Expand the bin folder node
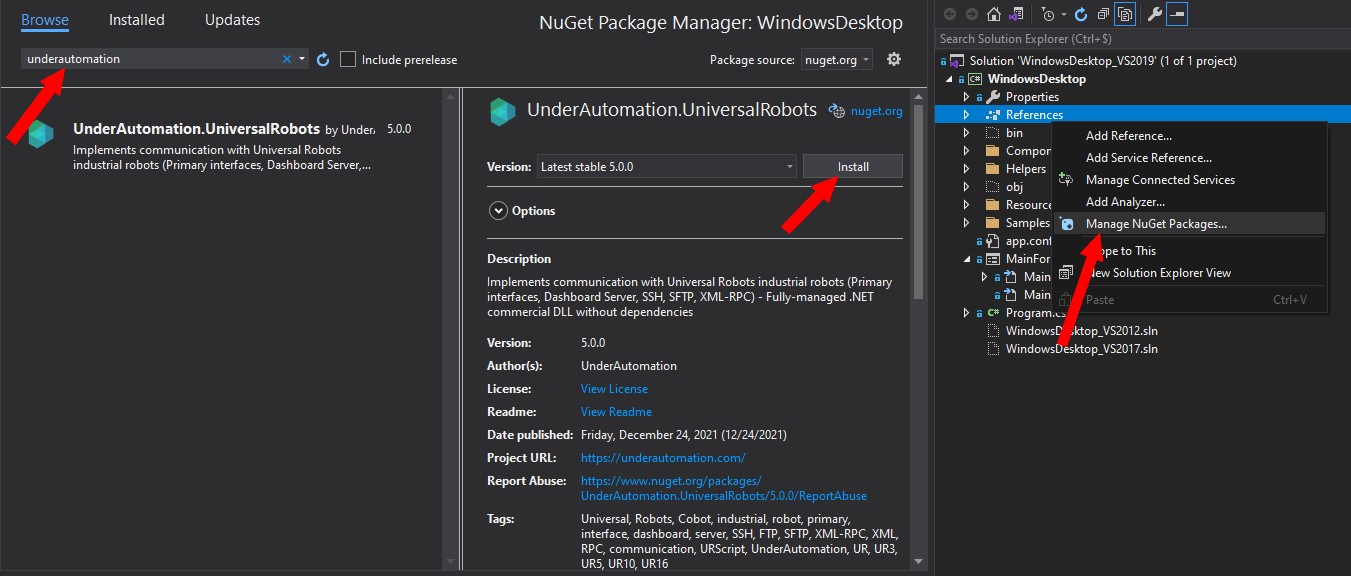The height and width of the screenshot is (576, 1351). pos(967,133)
